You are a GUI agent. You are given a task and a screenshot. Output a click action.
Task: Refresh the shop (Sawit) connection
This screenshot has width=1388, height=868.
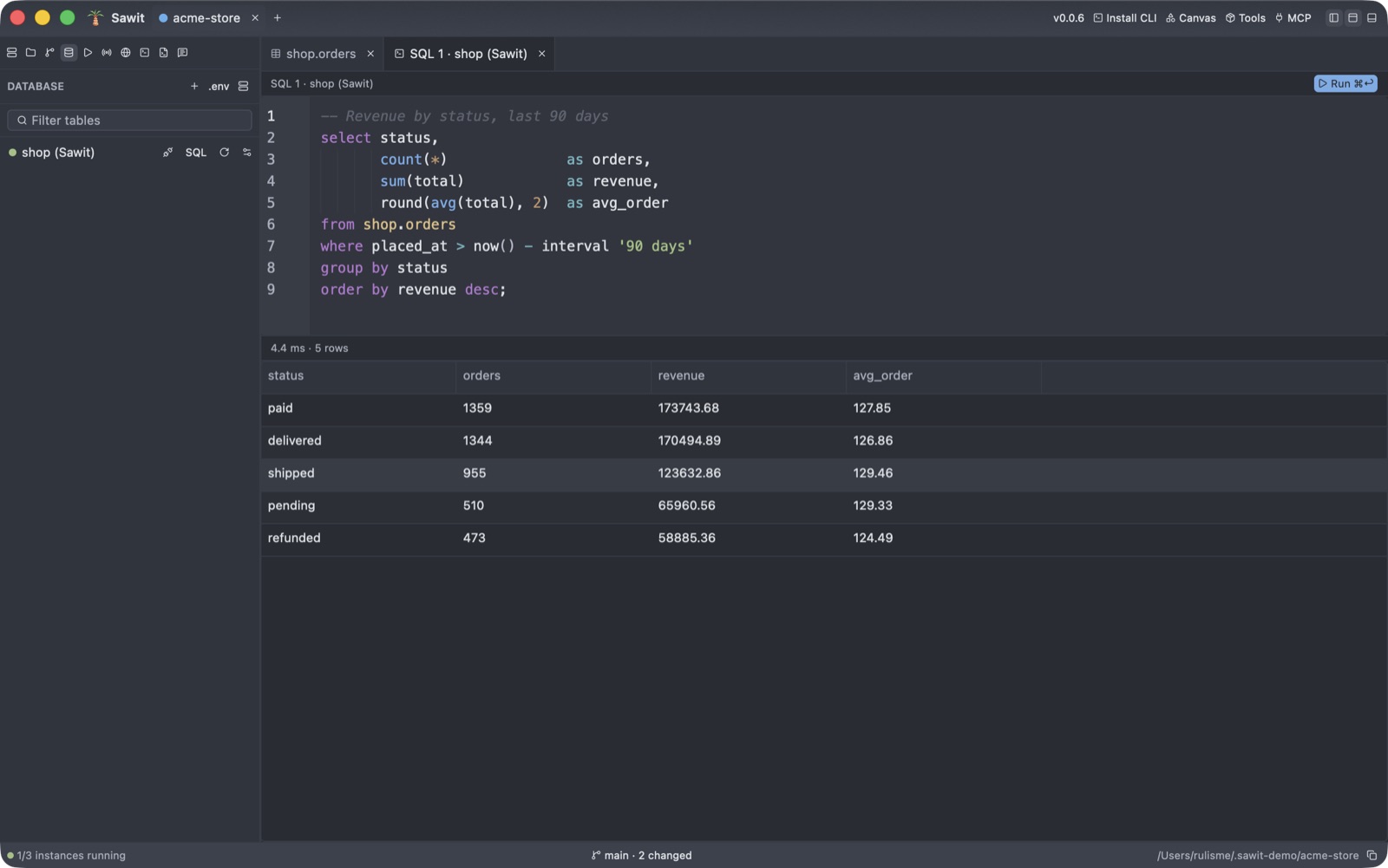click(225, 153)
